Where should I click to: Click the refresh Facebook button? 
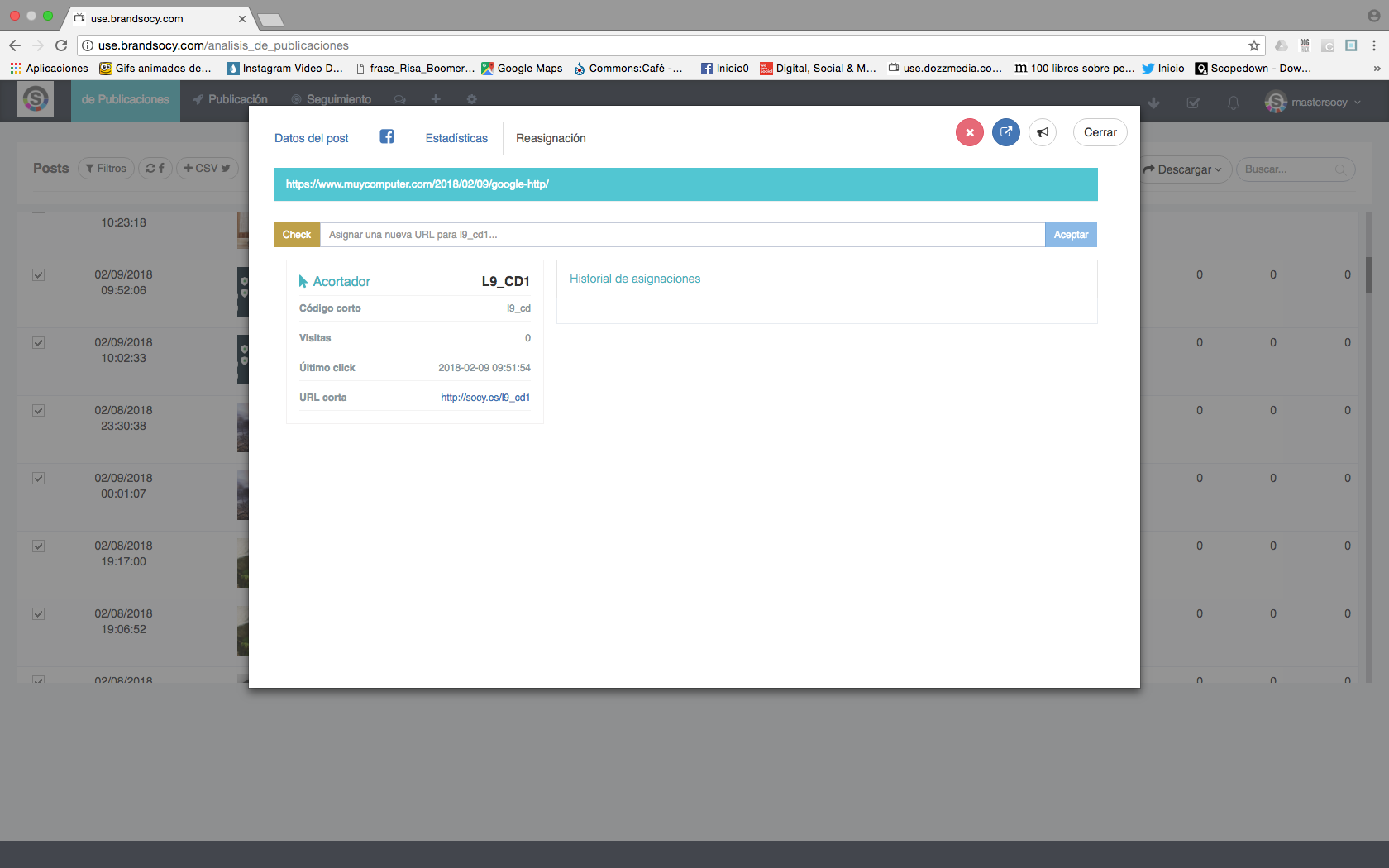(x=155, y=168)
